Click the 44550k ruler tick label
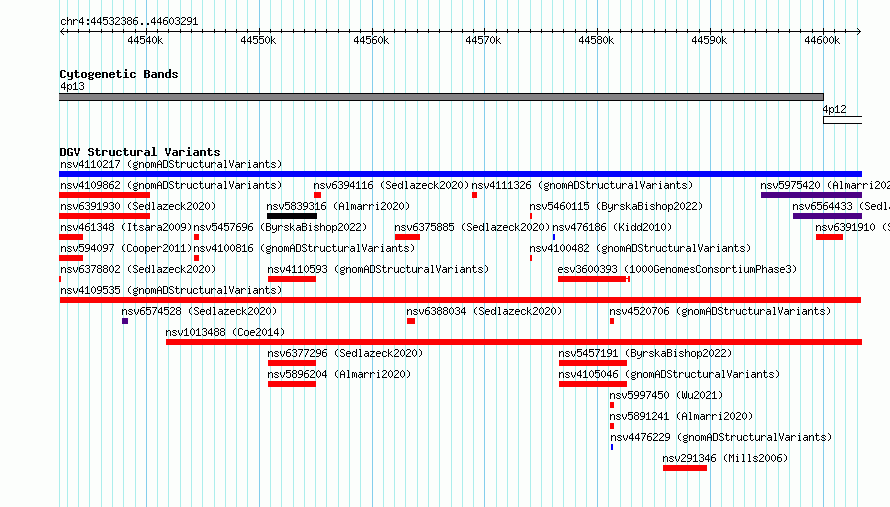 (258, 40)
